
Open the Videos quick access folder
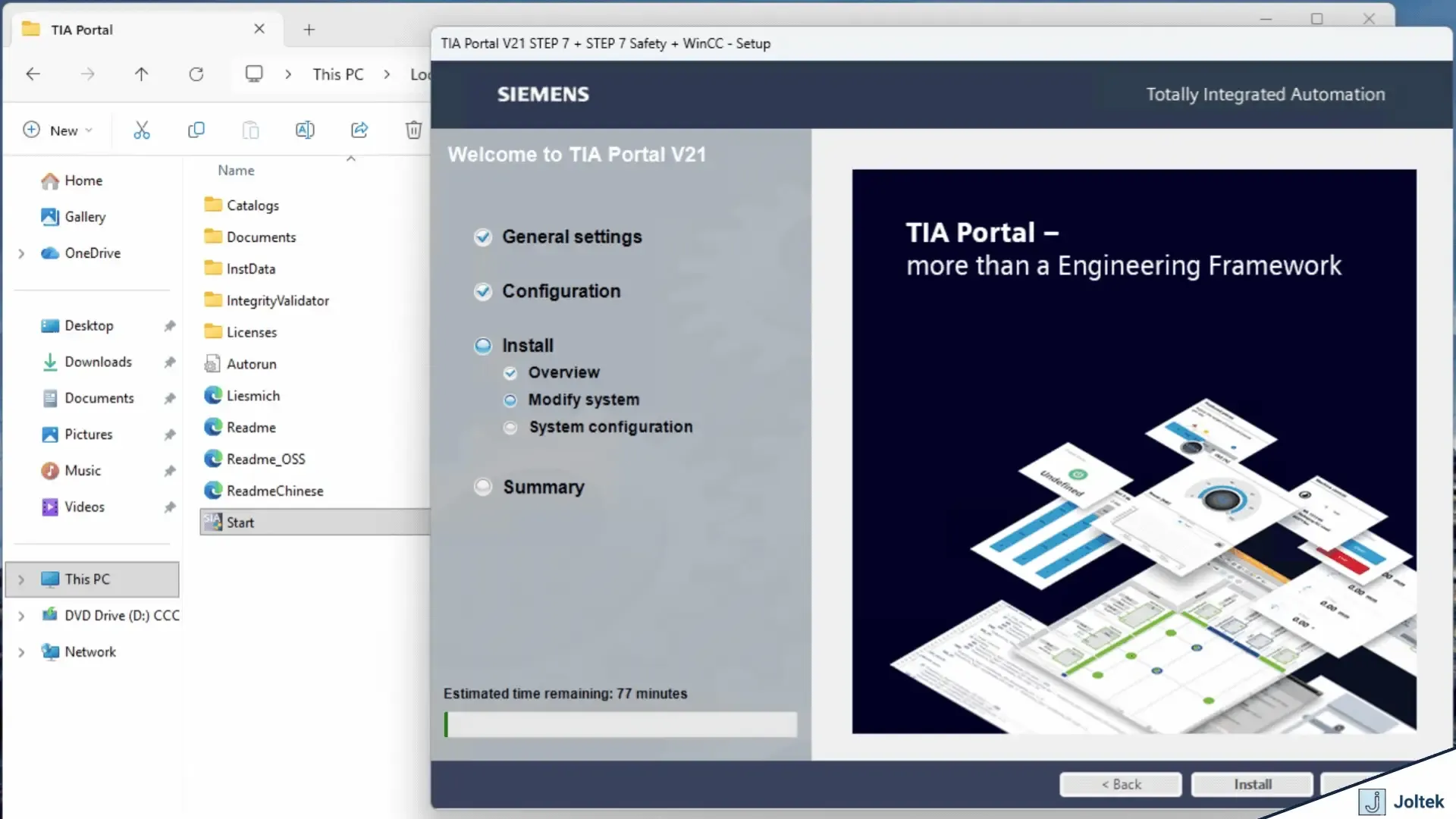coord(73,507)
